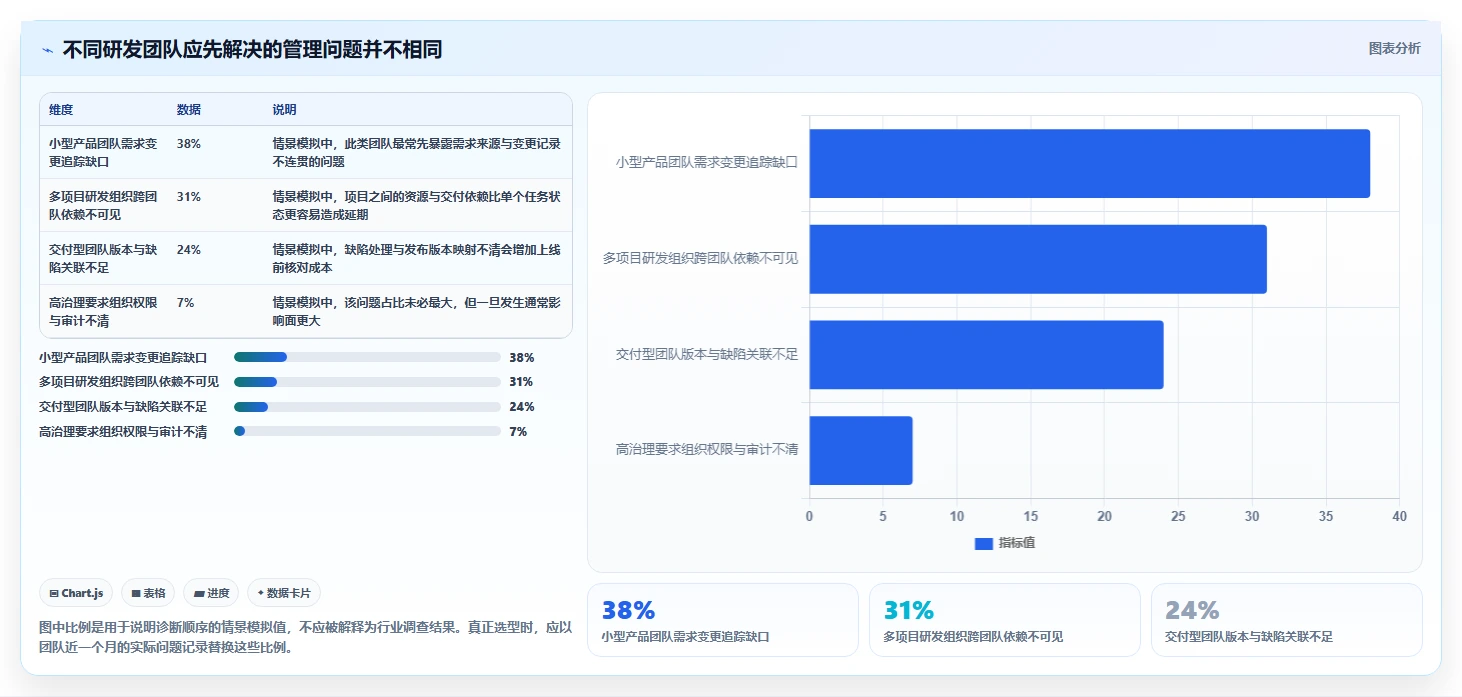Click the 7% figure beside the last progress bar
The image size is (1462, 697).
[x=518, y=432]
